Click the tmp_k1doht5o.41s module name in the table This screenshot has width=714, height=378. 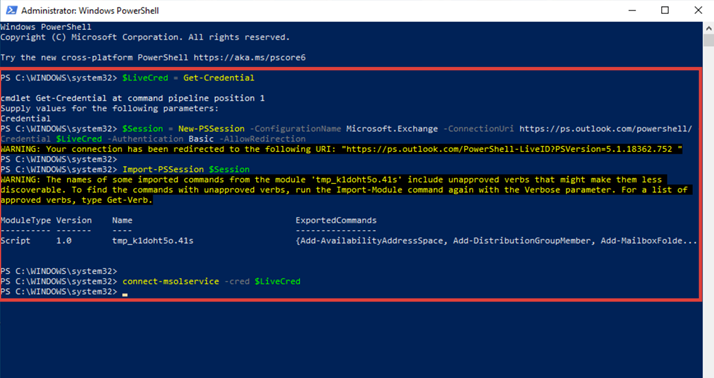pos(153,241)
